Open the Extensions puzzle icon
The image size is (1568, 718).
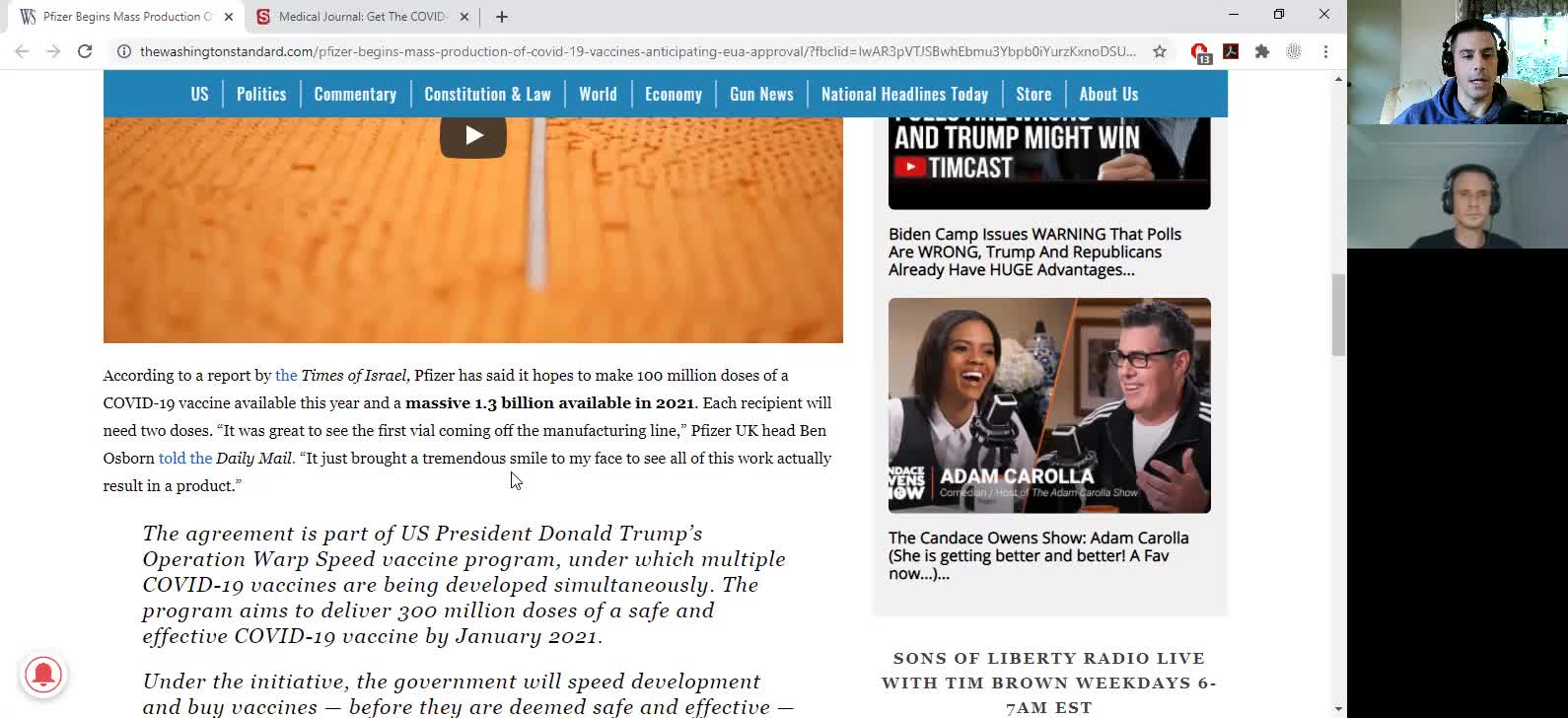(1262, 51)
